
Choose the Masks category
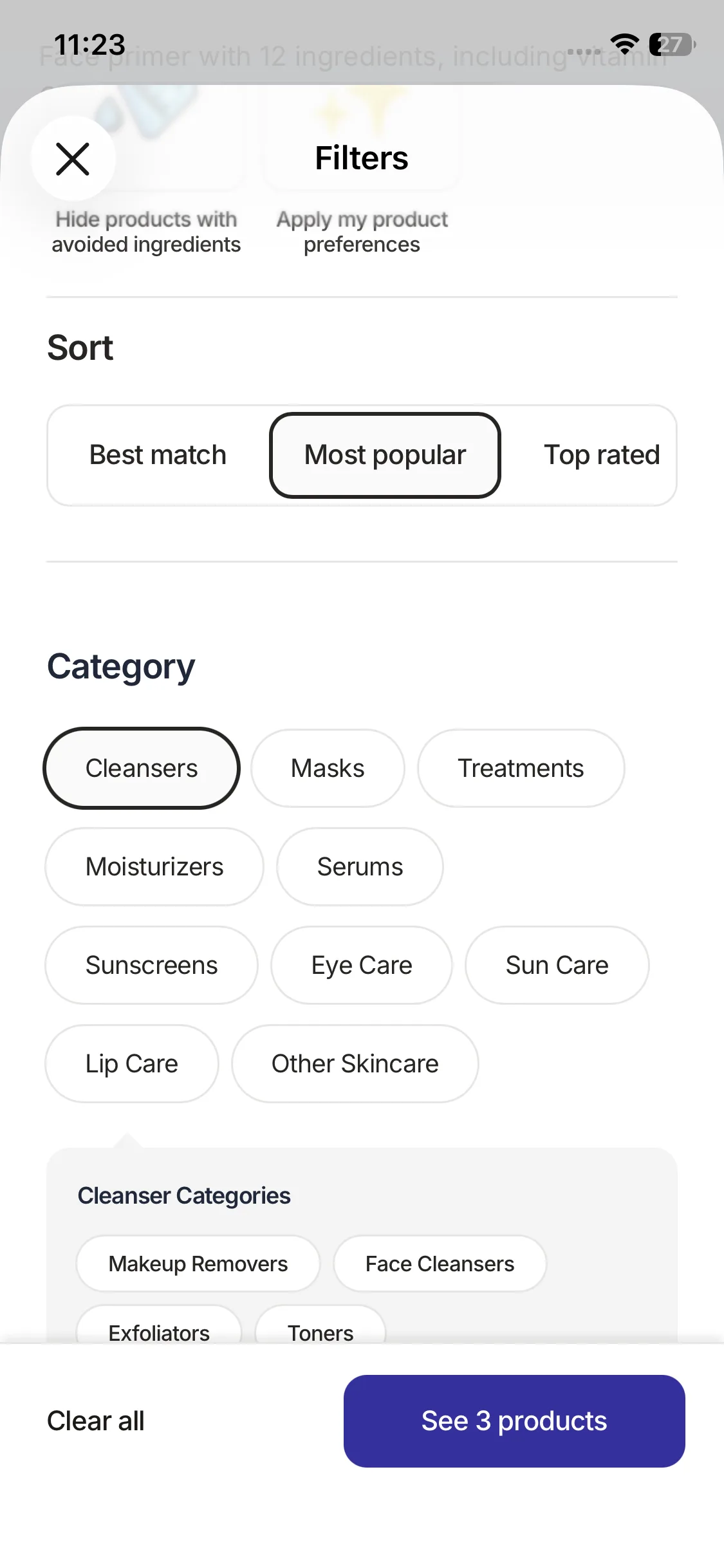pos(328,769)
